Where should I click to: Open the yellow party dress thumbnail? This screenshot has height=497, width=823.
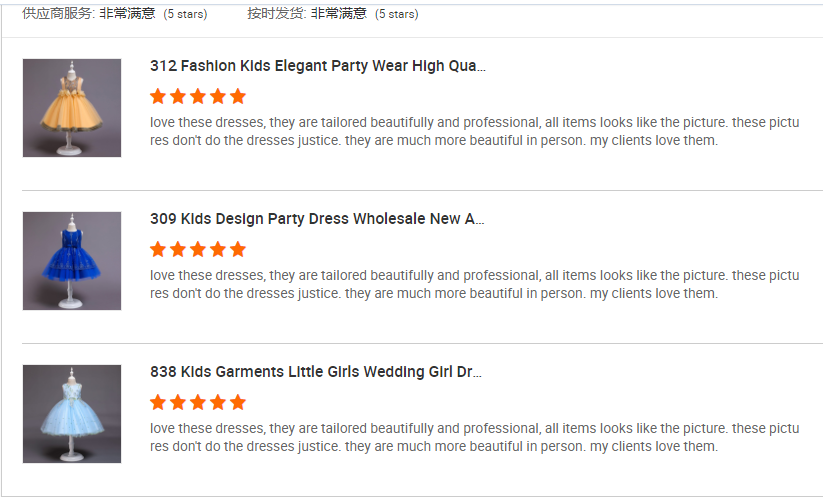[x=72, y=108]
